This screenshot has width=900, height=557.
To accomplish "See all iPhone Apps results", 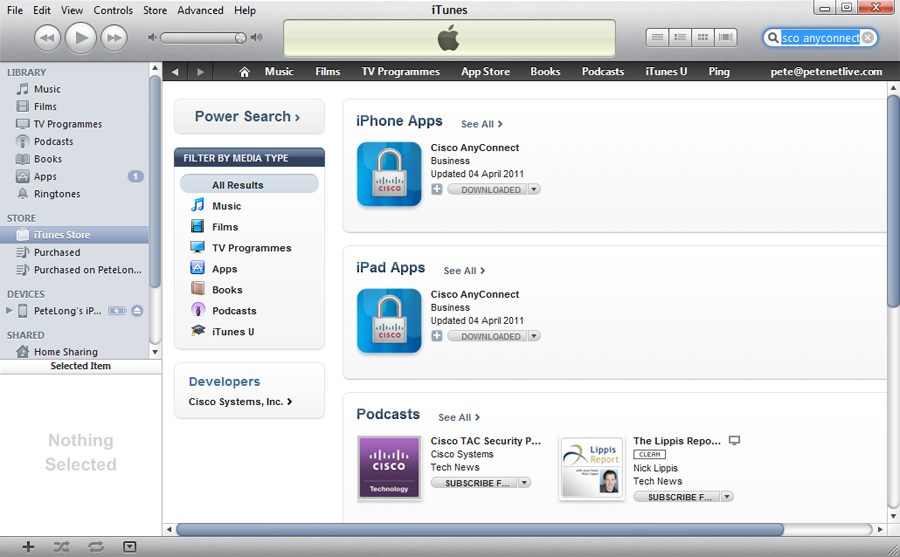I will [x=482, y=124].
